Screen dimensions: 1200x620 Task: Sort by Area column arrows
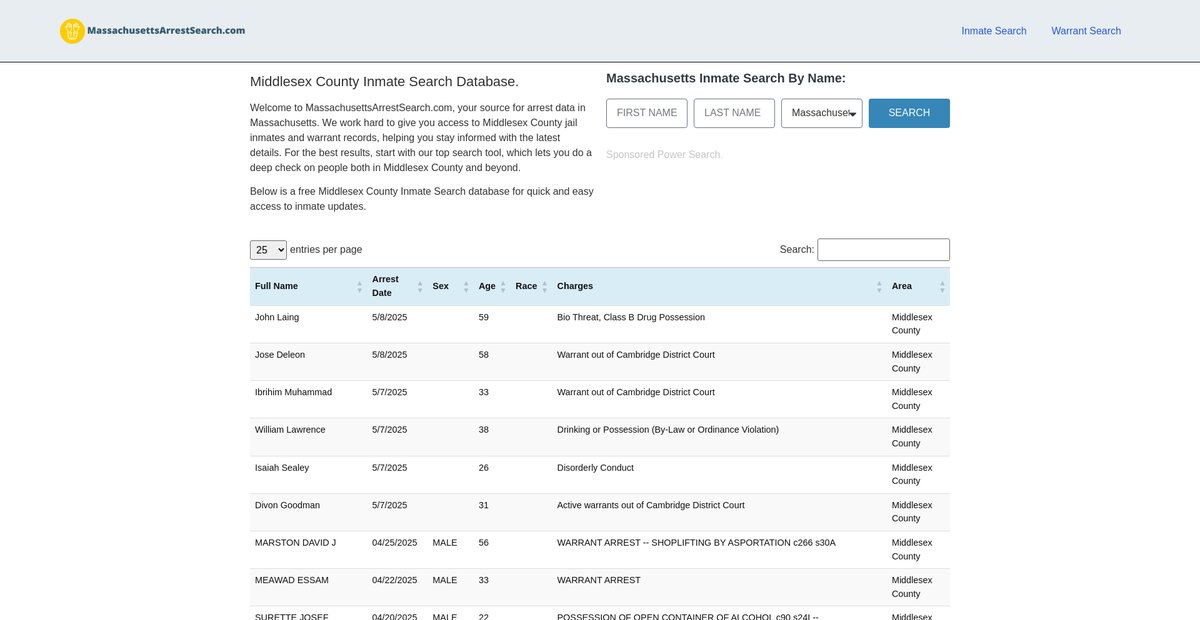(942, 287)
